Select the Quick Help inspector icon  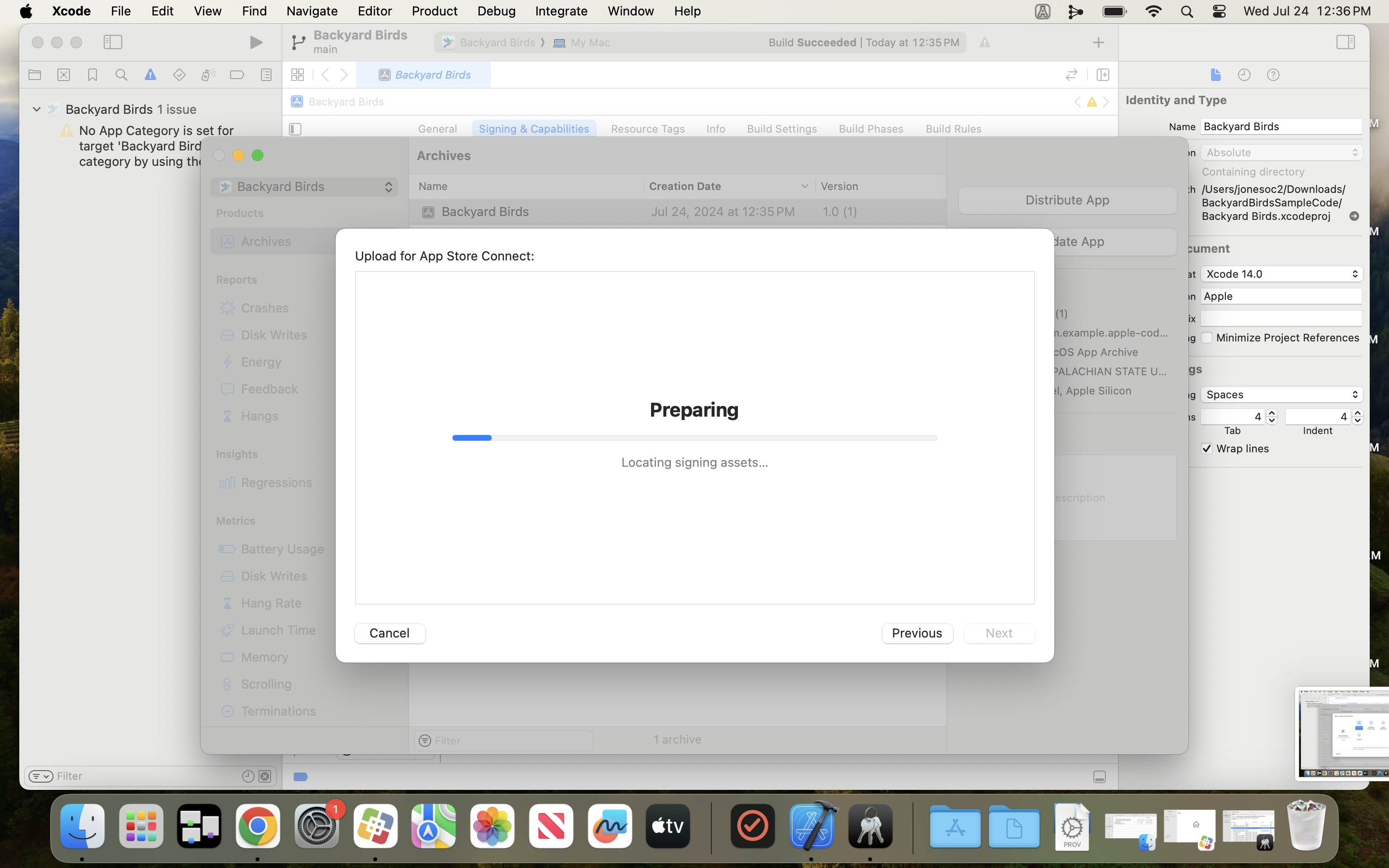(x=1273, y=75)
